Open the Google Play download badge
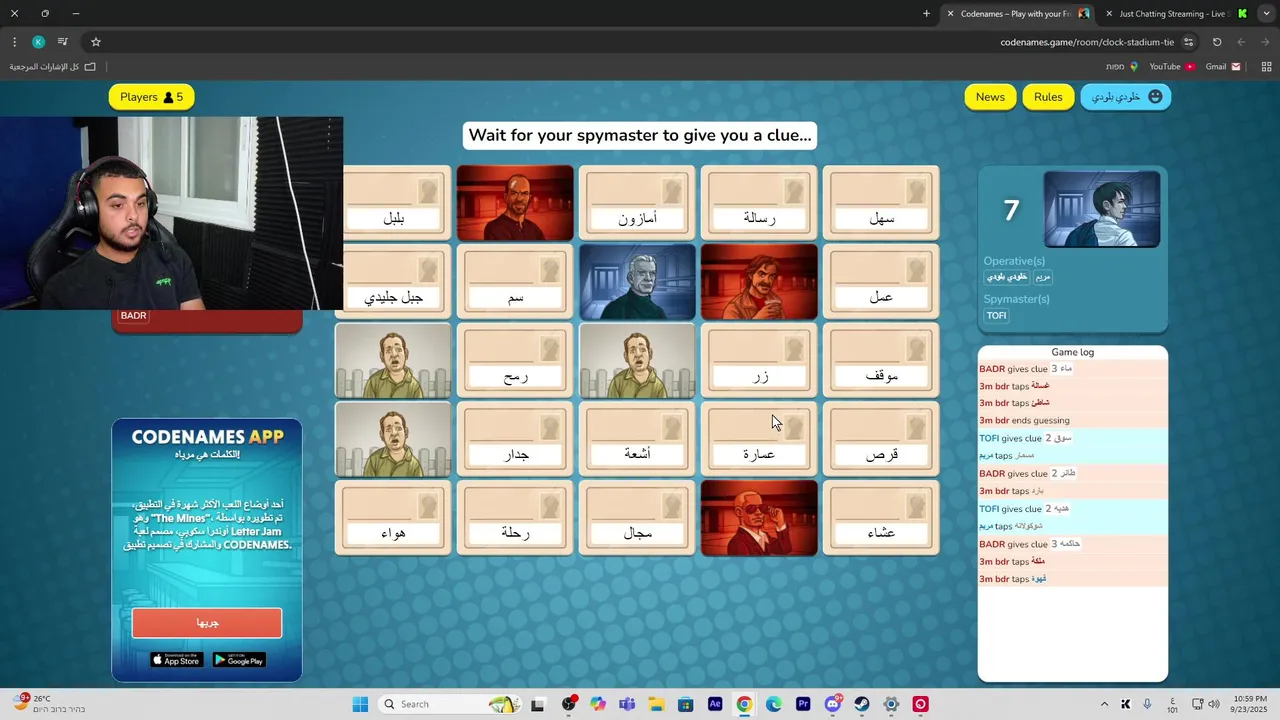This screenshot has height=720, width=1280. (239, 660)
